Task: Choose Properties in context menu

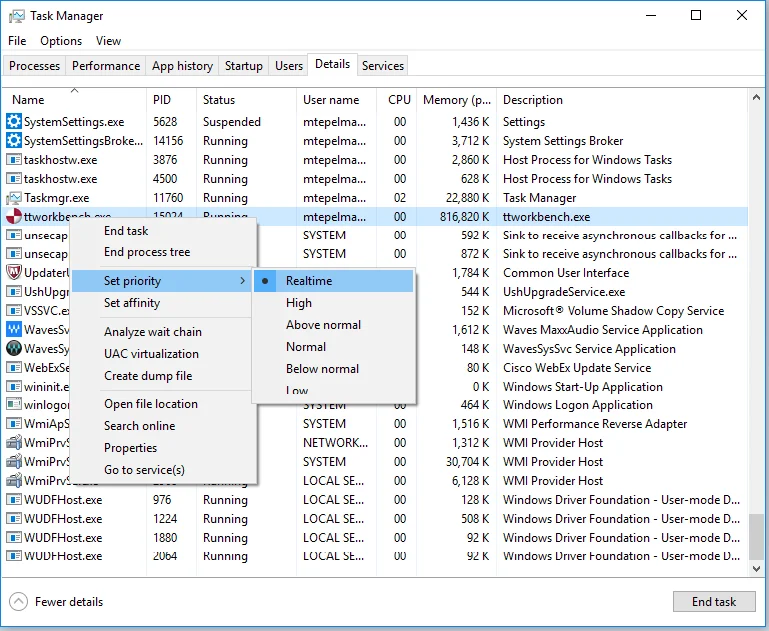Action: (163, 448)
